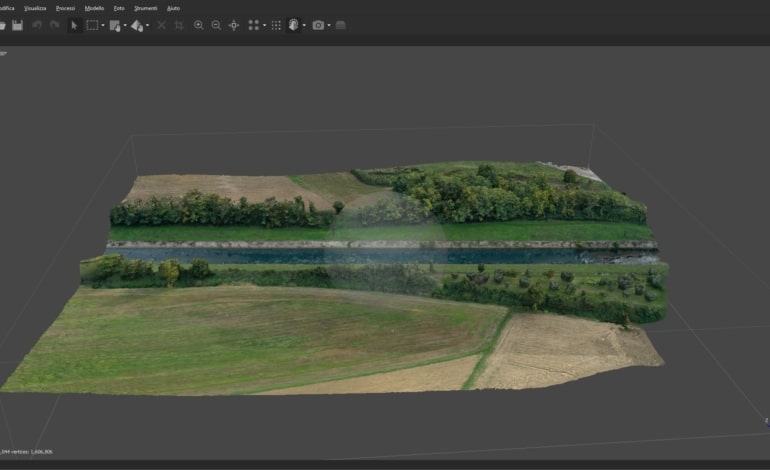The height and width of the screenshot is (470, 770).
Task: Click the dense cloud grid icon
Action: [x=276, y=26]
